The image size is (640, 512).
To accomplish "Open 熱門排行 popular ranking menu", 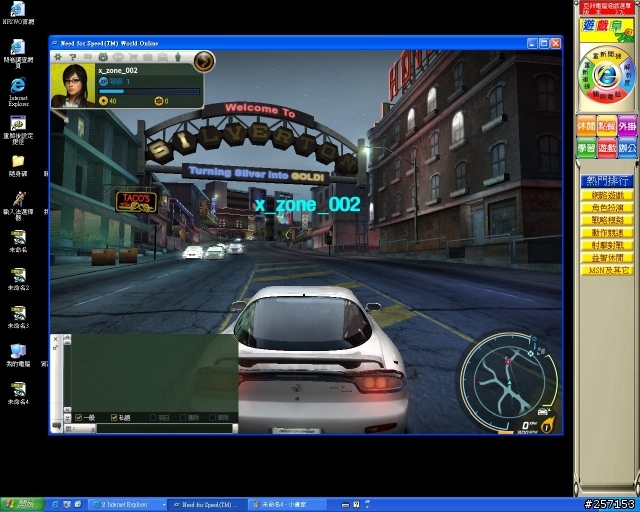I will 607,181.
